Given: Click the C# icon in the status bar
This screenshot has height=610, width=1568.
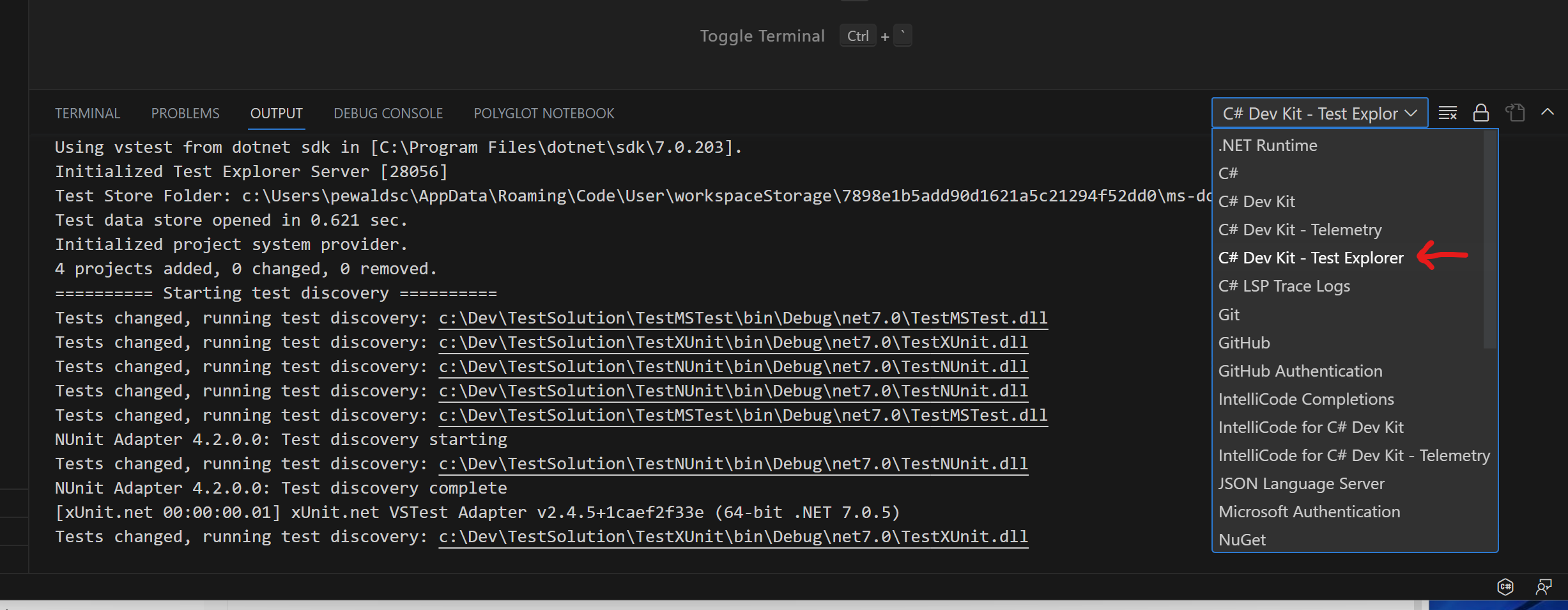Looking at the screenshot, I should (x=1505, y=587).
